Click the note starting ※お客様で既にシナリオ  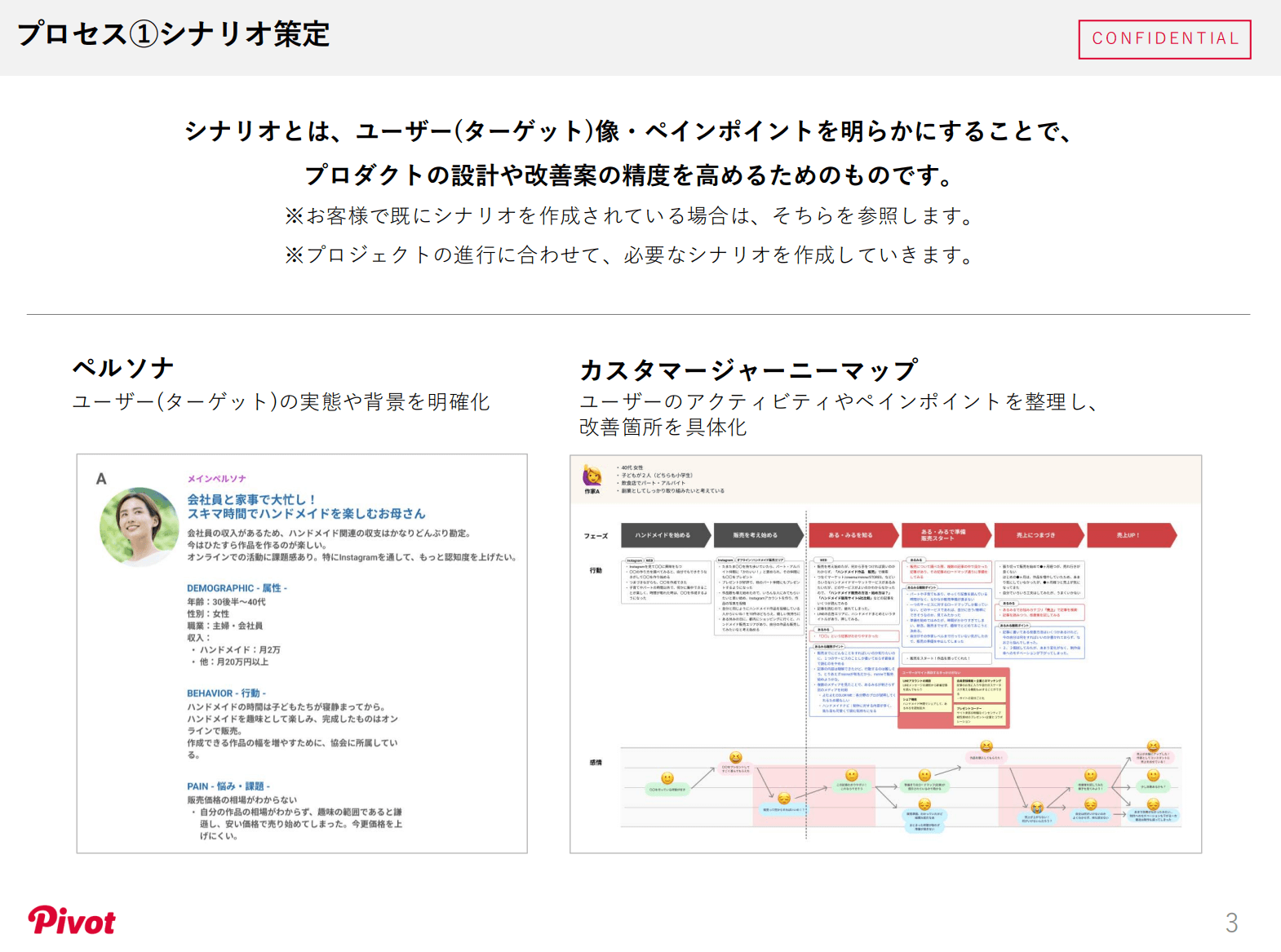pyautogui.click(x=631, y=216)
